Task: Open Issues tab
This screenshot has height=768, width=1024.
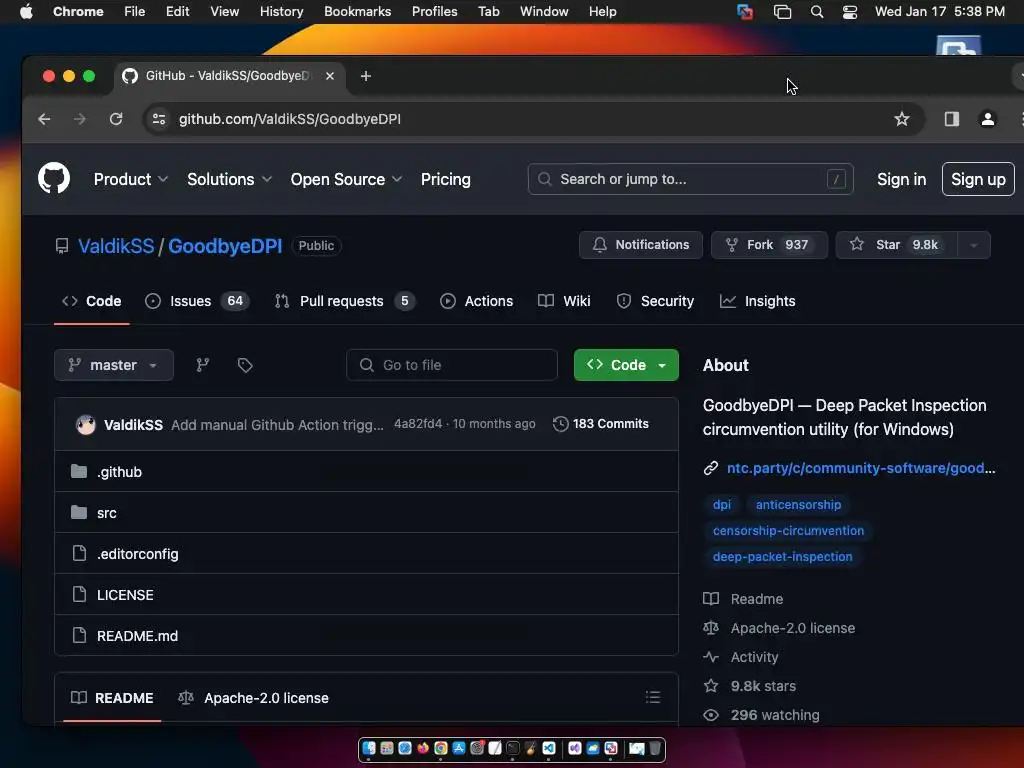Action: [x=197, y=301]
